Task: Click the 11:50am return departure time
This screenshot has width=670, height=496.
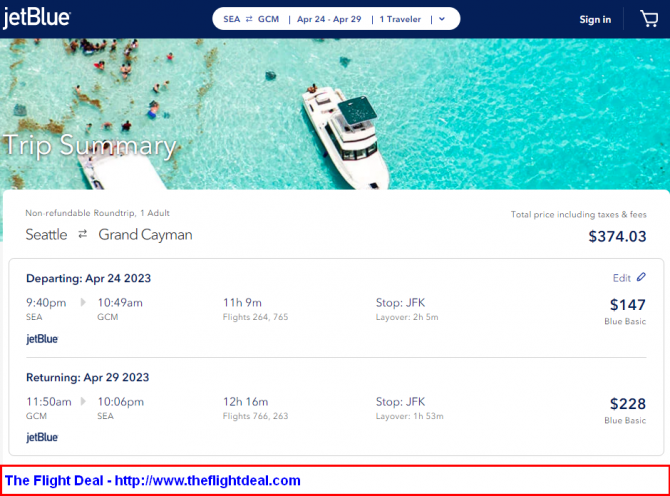Action: point(49,402)
